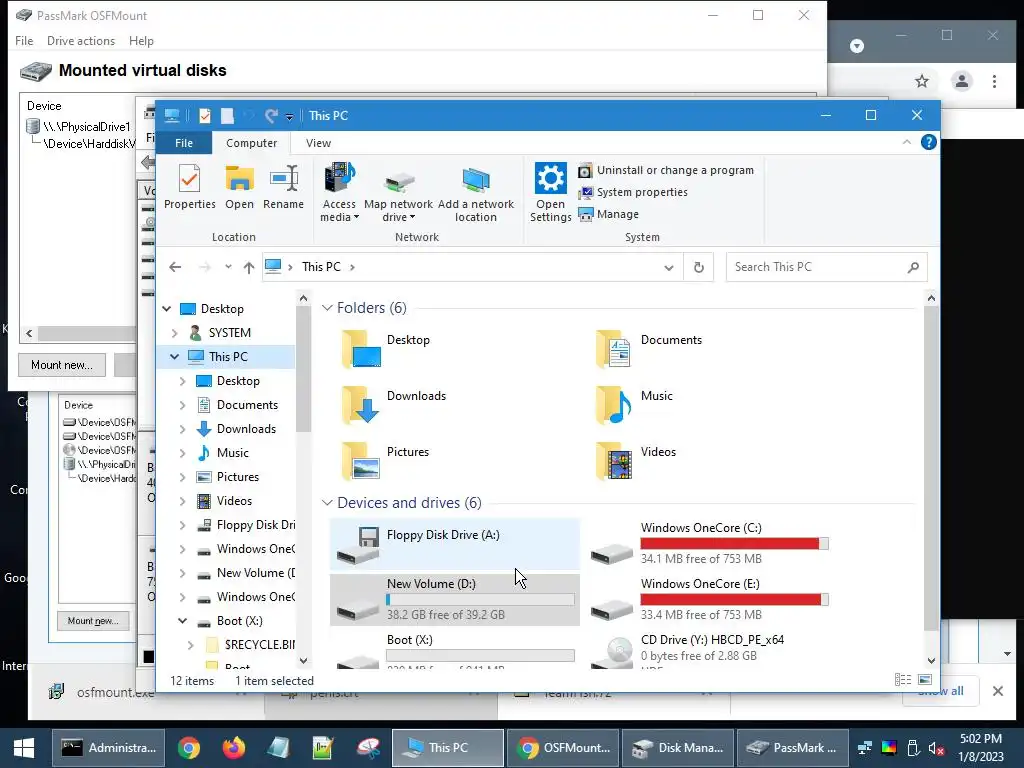Switch to the View ribbon tab
The height and width of the screenshot is (768, 1024).
(318, 143)
